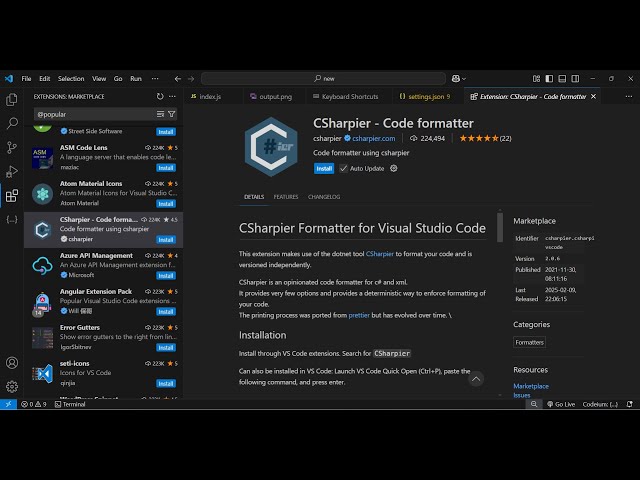Open the CSharpier link in description

[380, 254]
